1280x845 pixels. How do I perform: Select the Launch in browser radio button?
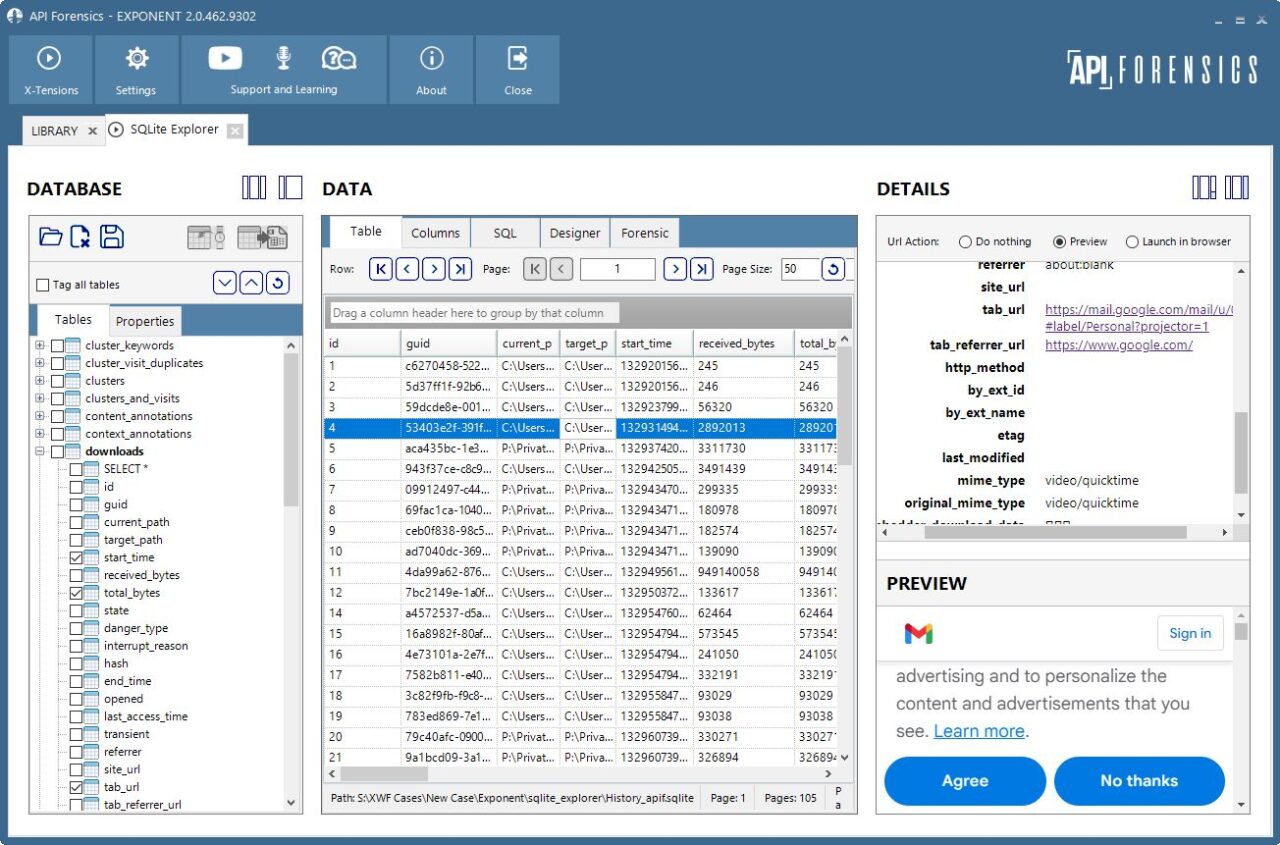1132,241
